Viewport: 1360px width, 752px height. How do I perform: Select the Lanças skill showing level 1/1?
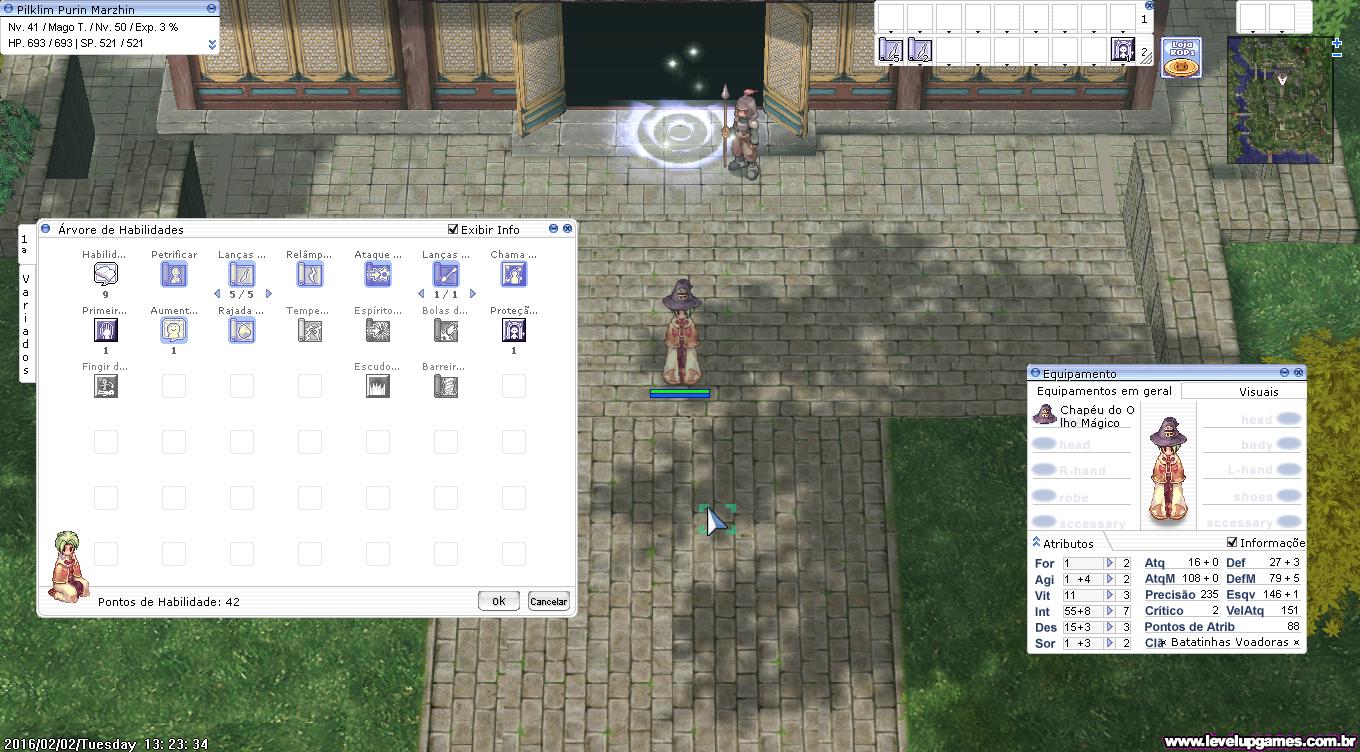tap(446, 275)
